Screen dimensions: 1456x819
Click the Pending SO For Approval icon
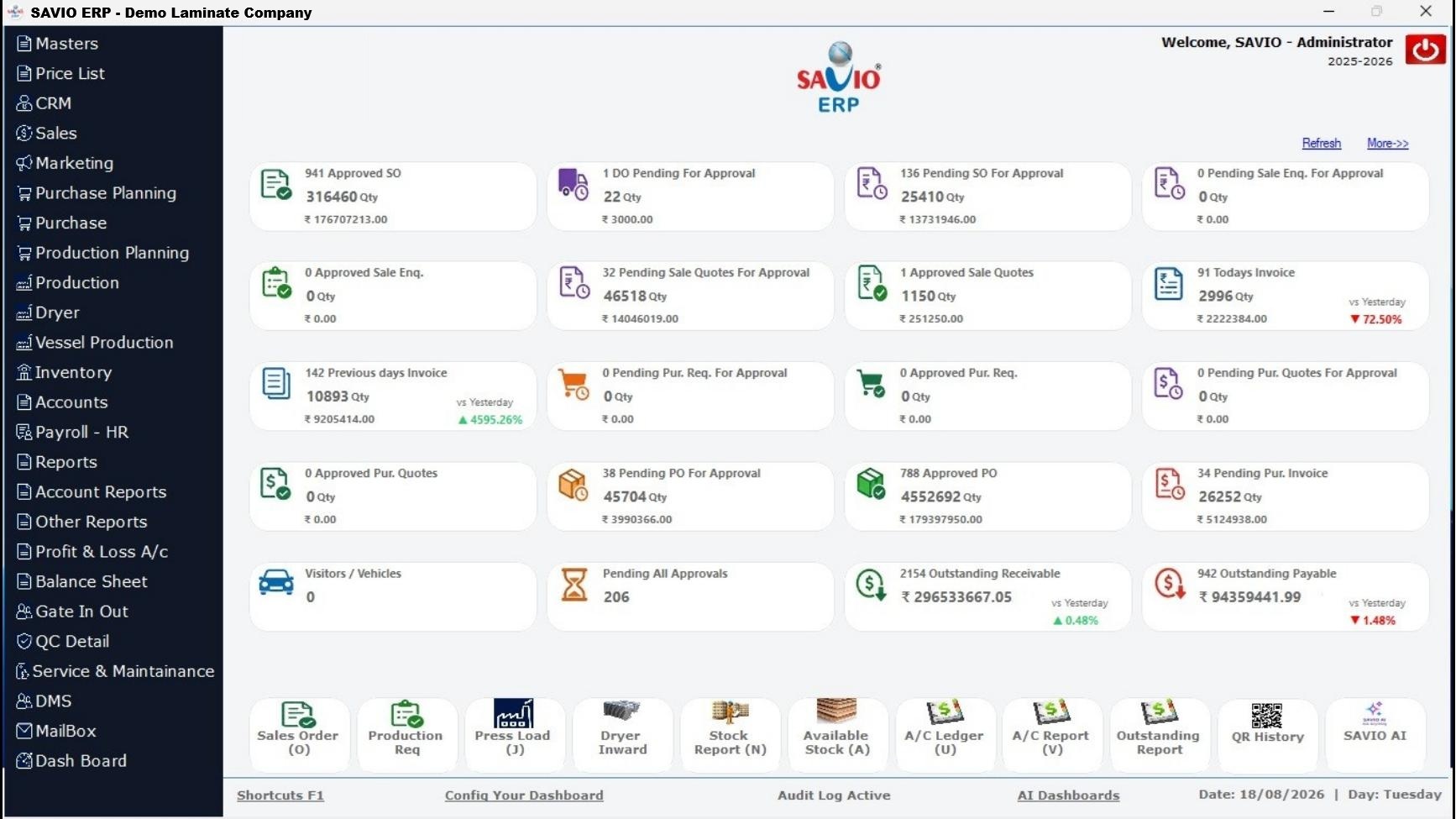[872, 184]
